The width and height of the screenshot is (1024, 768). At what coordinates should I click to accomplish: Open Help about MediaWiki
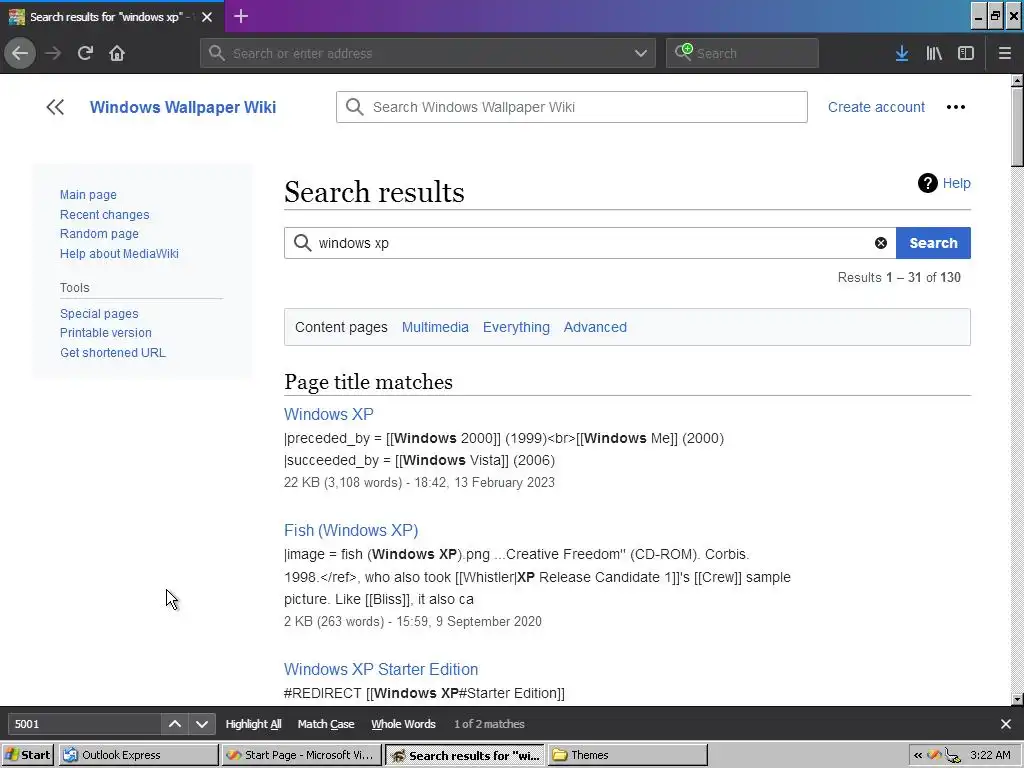point(120,253)
